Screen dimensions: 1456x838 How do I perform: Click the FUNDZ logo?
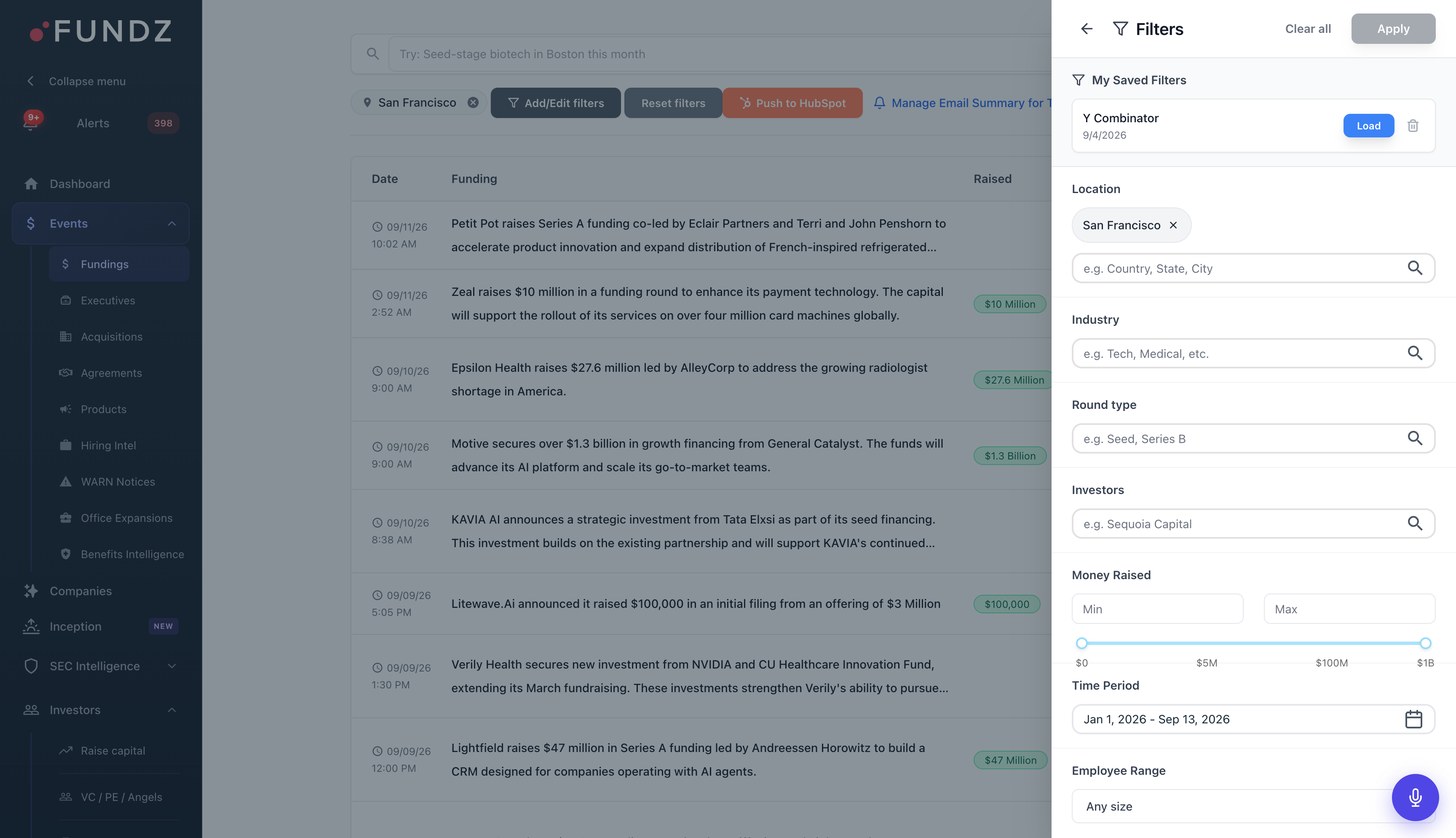click(x=100, y=32)
